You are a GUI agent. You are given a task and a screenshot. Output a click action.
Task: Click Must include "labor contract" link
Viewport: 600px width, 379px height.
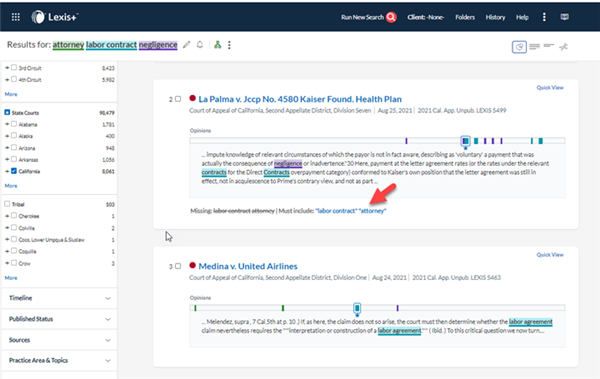pos(336,211)
